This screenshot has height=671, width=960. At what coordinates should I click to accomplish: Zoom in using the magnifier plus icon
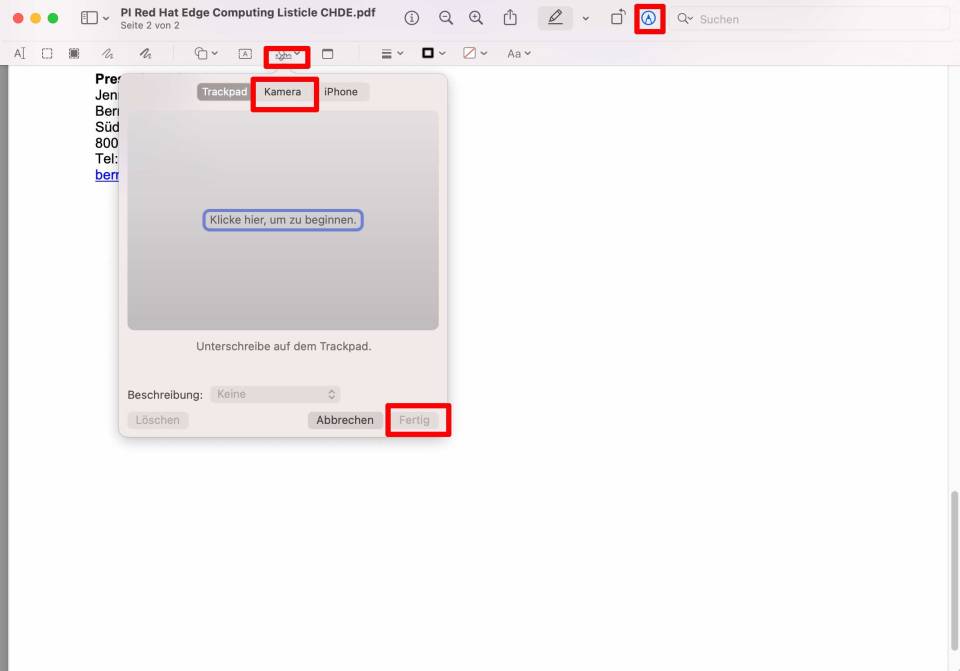[476, 18]
